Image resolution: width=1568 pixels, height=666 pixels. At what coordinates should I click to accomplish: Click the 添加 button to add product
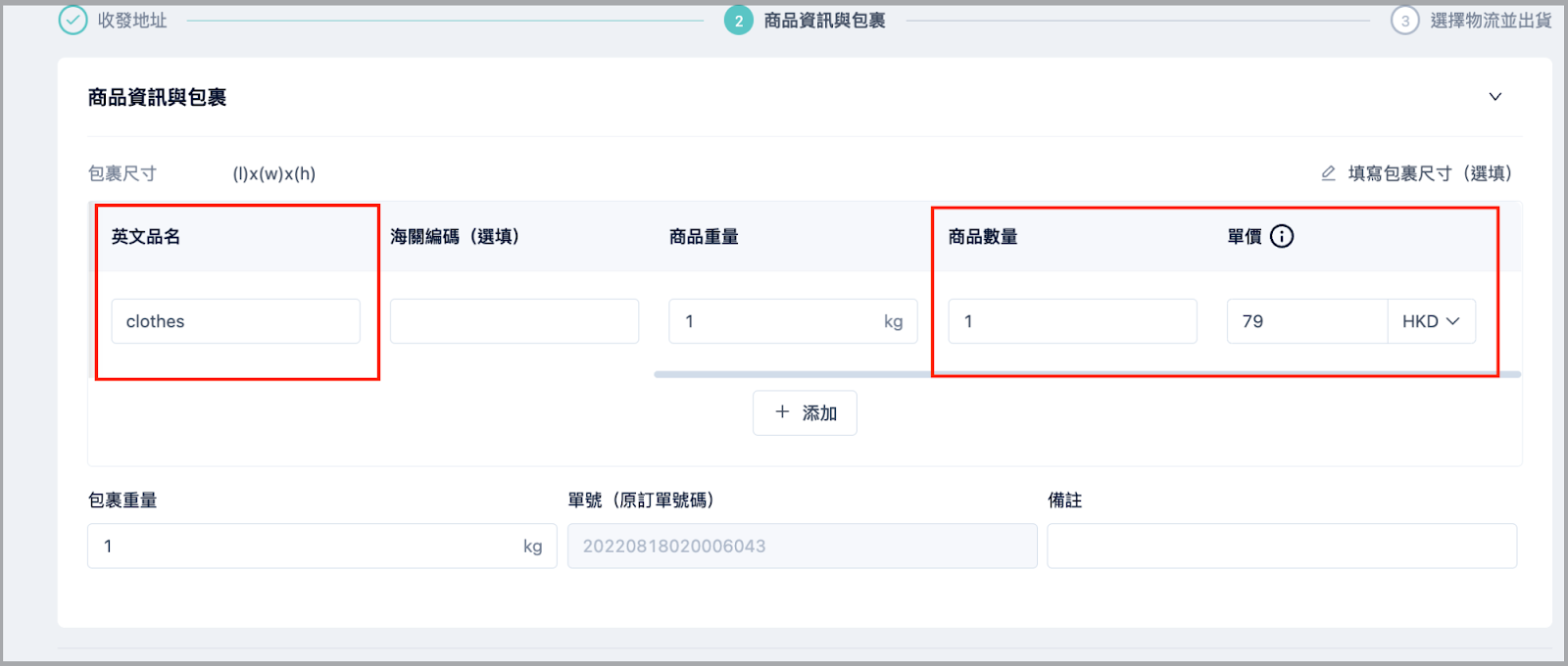(805, 413)
